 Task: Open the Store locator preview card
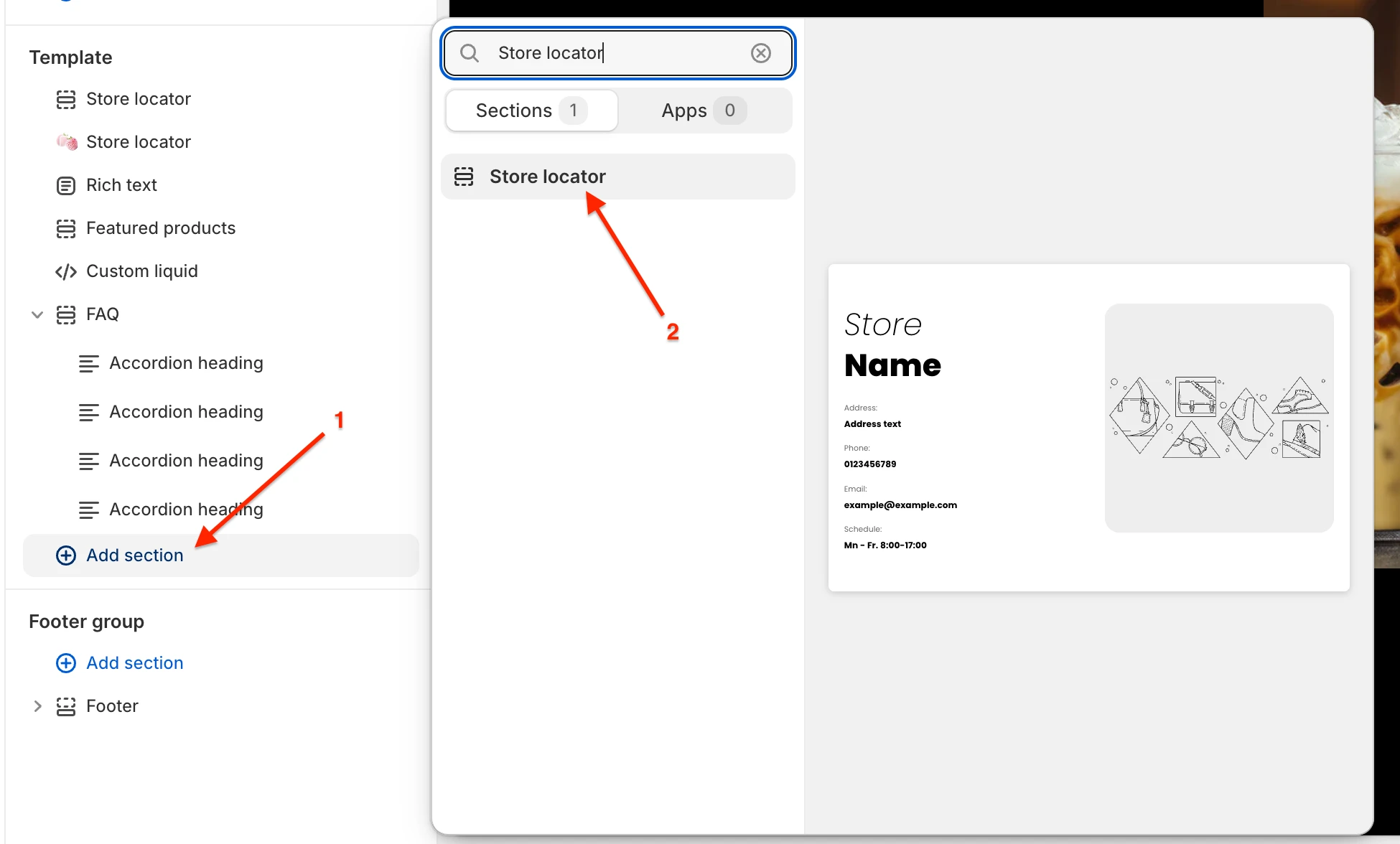pos(1088,428)
